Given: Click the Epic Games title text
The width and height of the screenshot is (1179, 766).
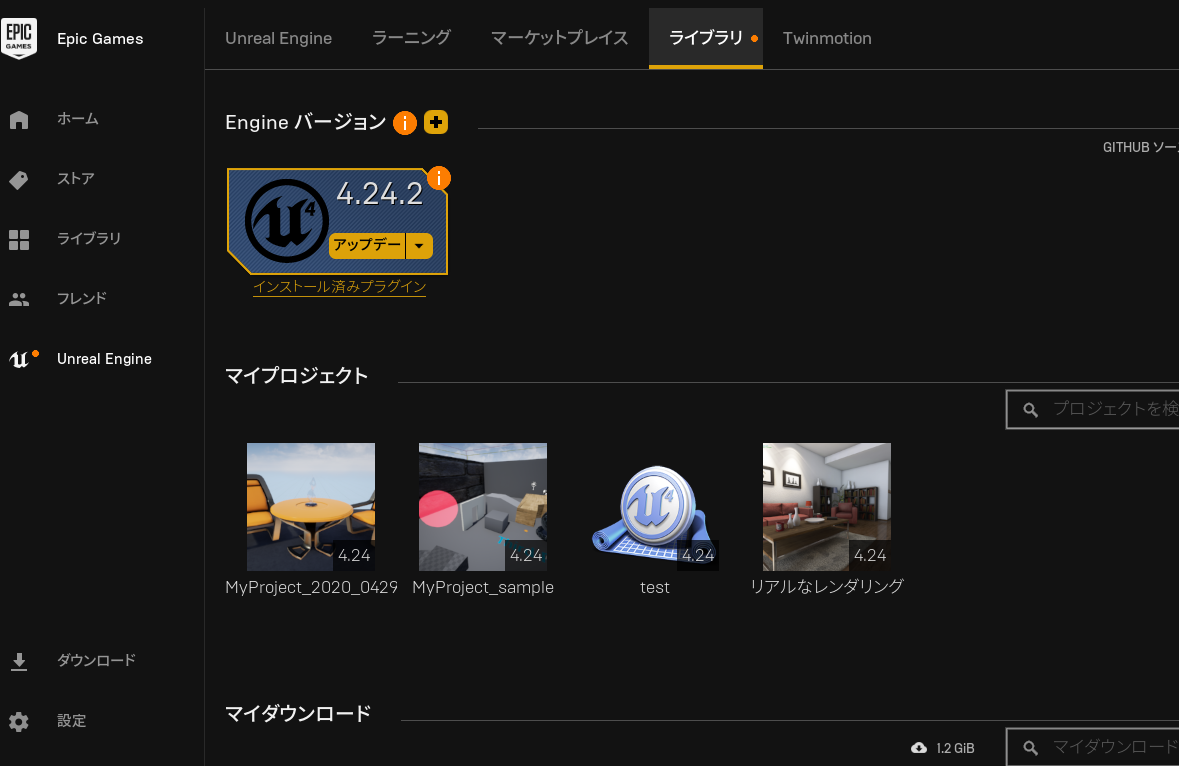Looking at the screenshot, I should click(x=100, y=39).
